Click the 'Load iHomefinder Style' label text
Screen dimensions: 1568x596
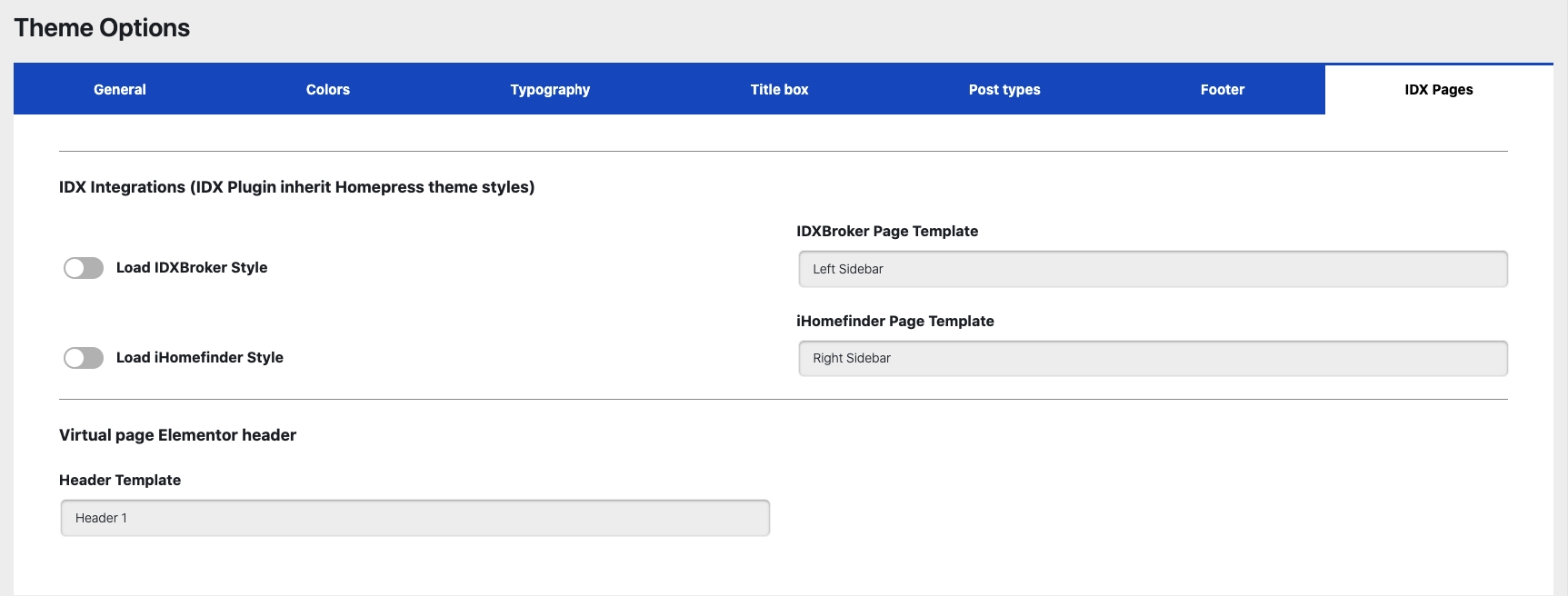tap(200, 357)
